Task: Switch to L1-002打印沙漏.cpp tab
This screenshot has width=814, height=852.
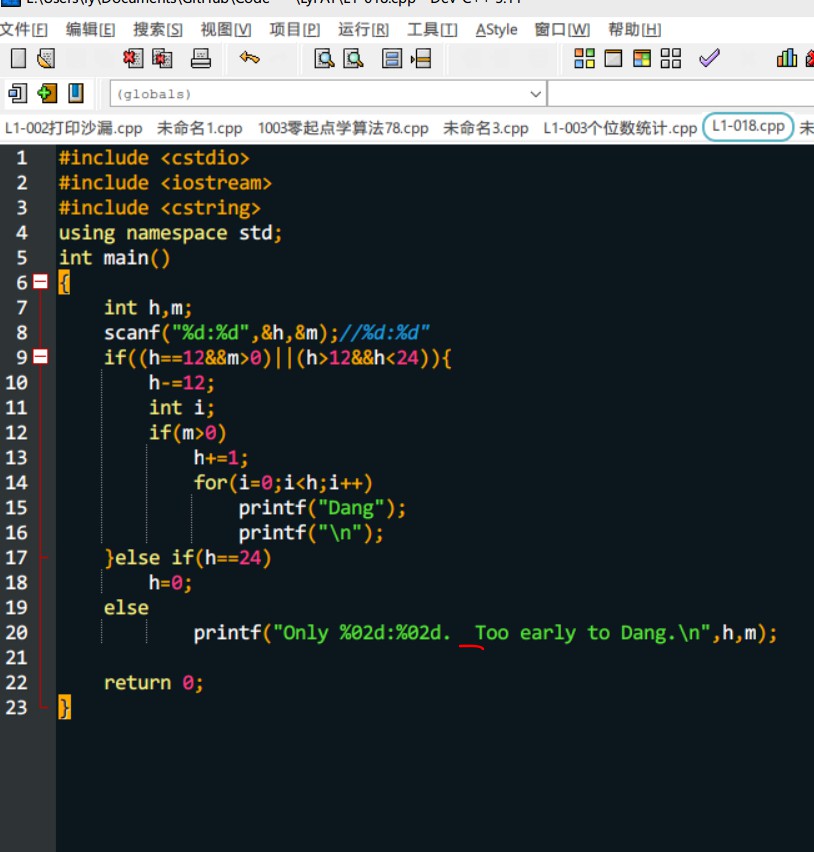Action: [73, 128]
